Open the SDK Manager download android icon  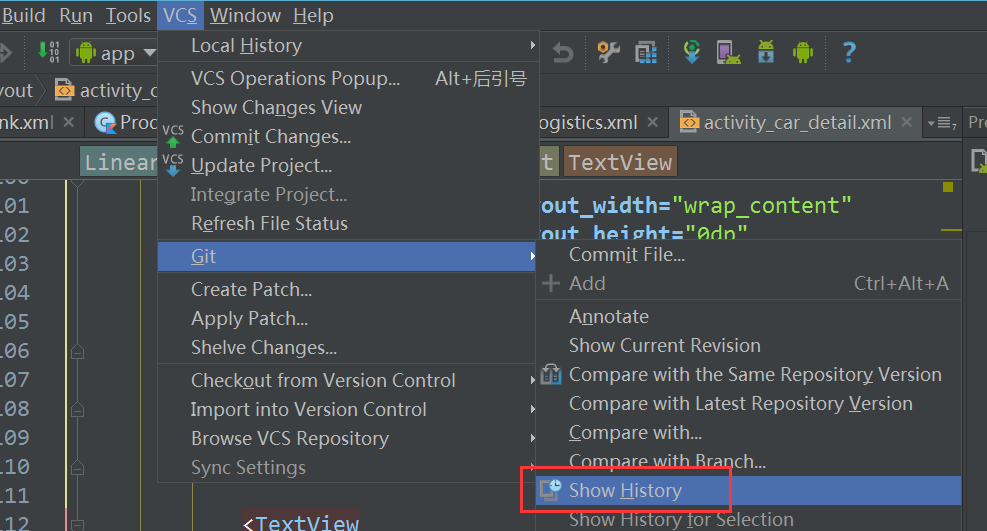coord(765,52)
